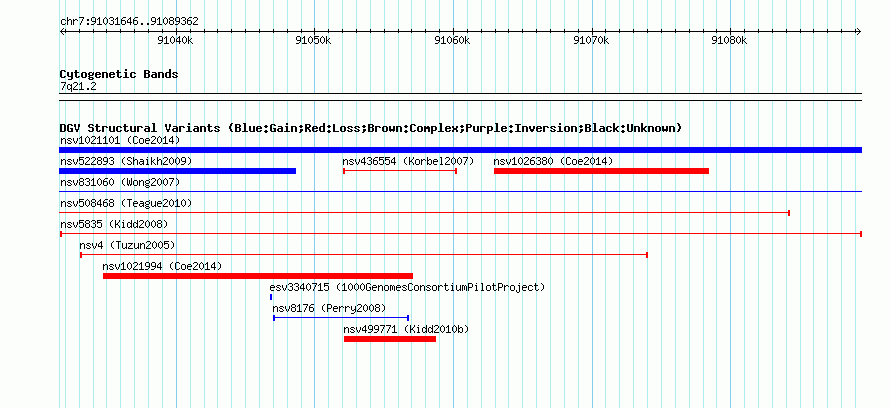Image resolution: width=890 pixels, height=408 pixels.
Task: Click the nsv5835 (Kidd2008) red line
Action: tap(461, 234)
